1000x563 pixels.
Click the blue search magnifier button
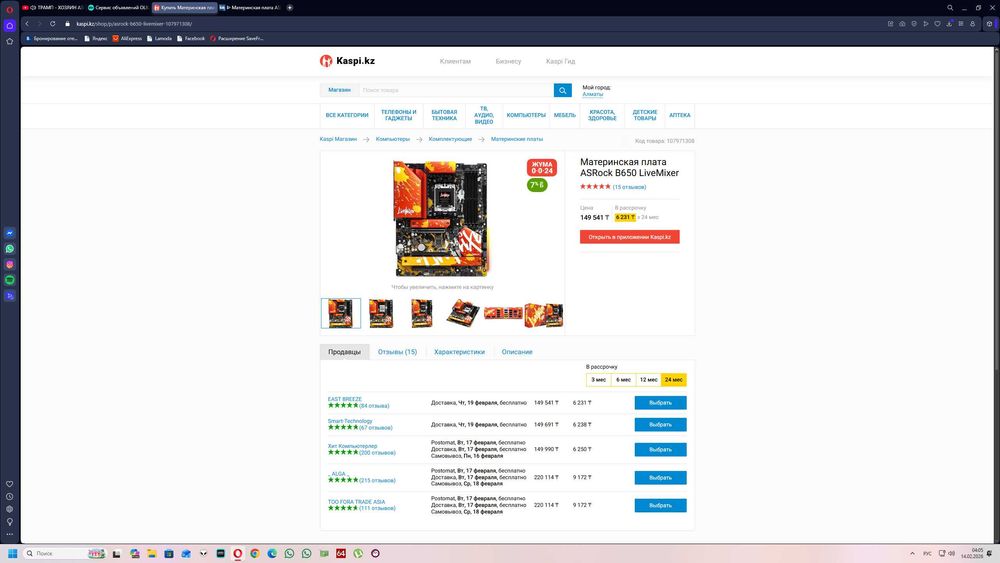point(562,90)
